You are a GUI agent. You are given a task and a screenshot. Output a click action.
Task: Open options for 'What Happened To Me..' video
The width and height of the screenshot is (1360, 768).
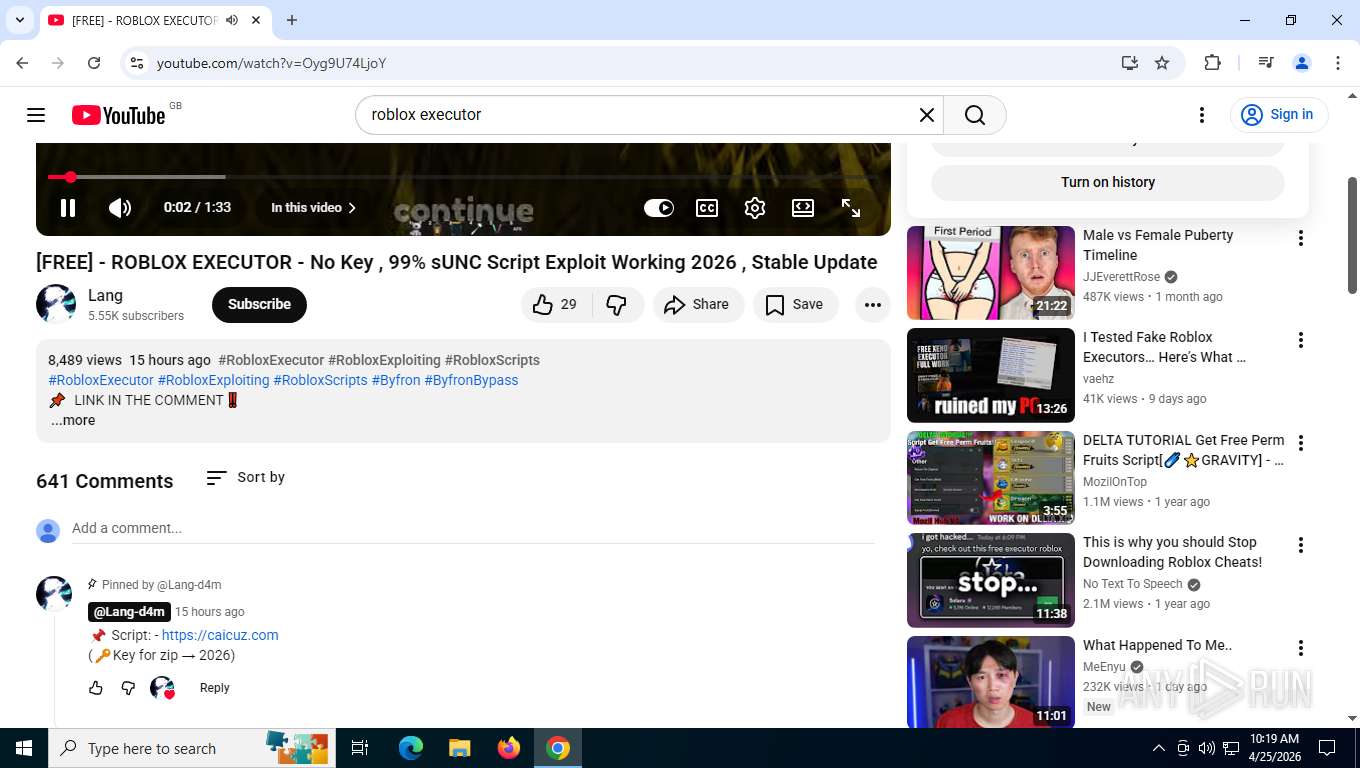(x=1301, y=648)
